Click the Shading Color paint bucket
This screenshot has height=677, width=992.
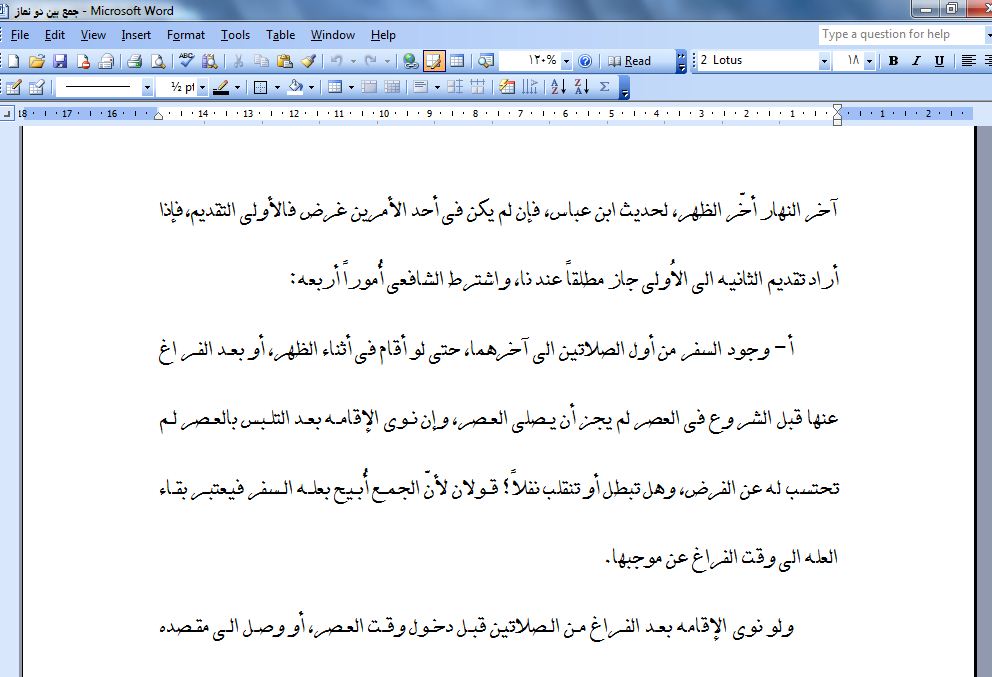pos(295,87)
